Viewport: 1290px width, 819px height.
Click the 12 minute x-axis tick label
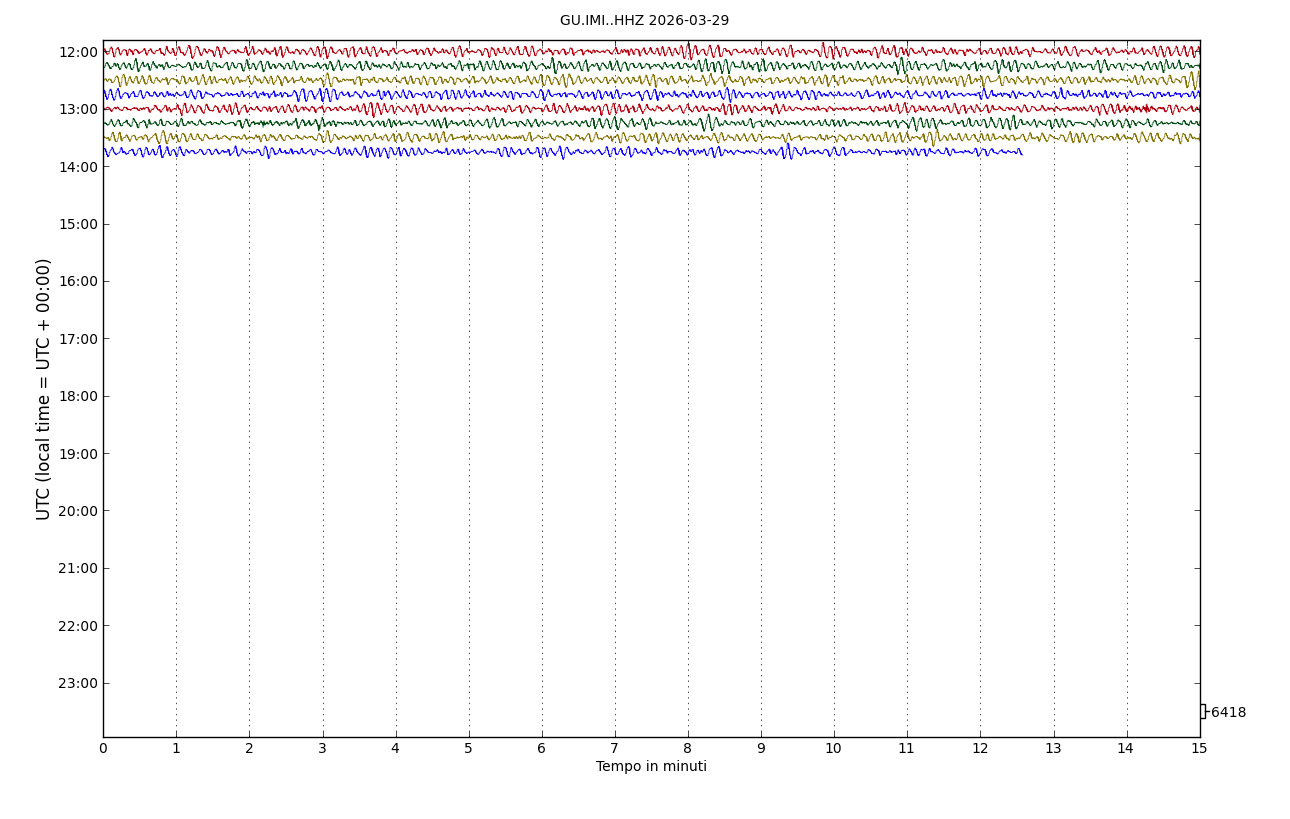(980, 749)
